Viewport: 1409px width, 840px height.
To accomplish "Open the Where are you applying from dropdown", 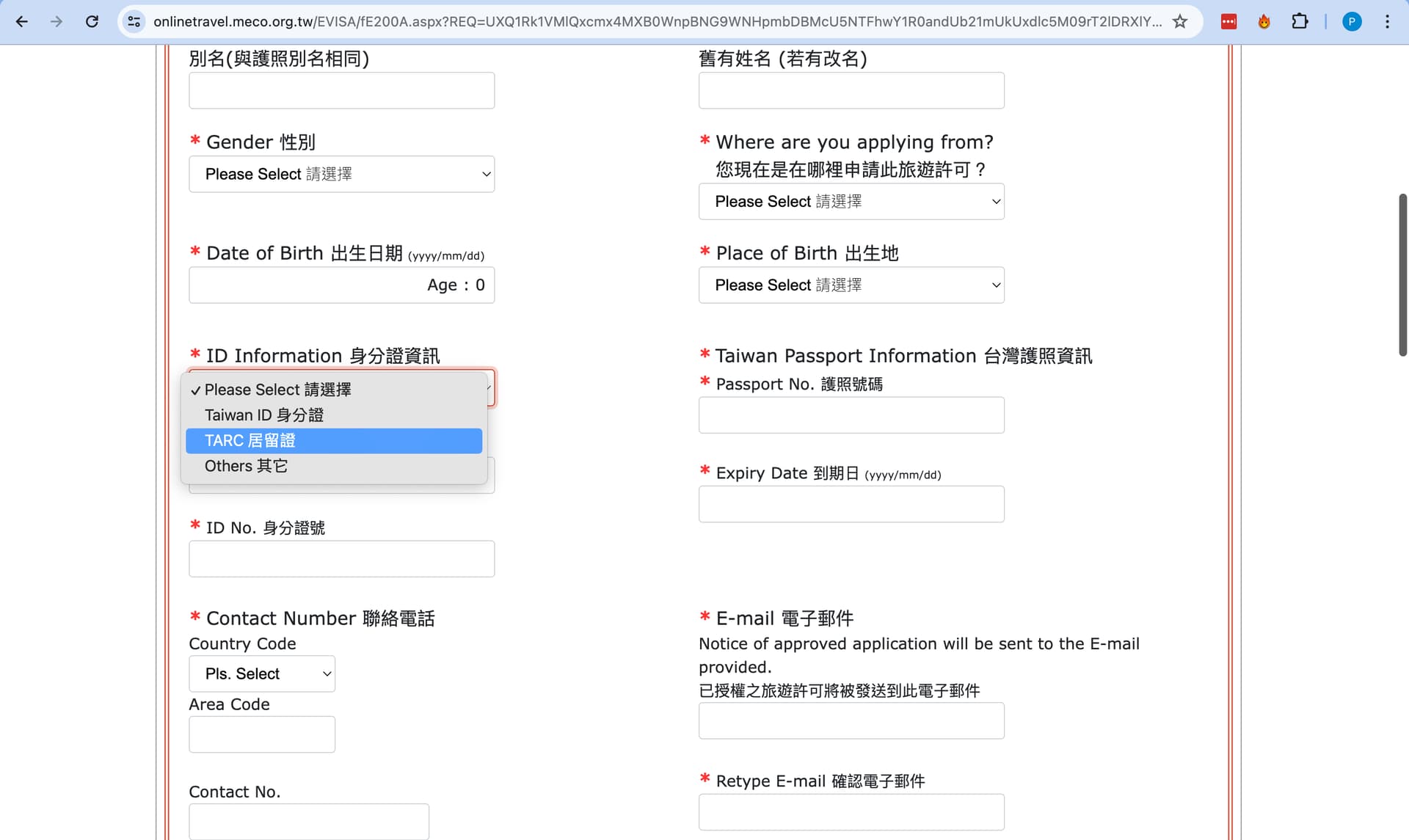I will (x=851, y=201).
